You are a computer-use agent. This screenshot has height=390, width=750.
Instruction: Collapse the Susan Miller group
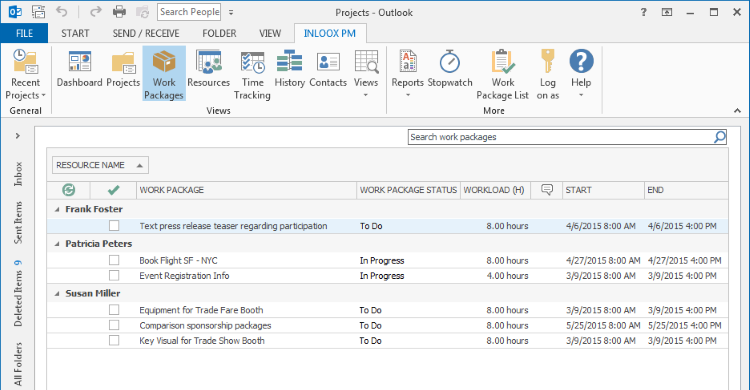(57, 293)
